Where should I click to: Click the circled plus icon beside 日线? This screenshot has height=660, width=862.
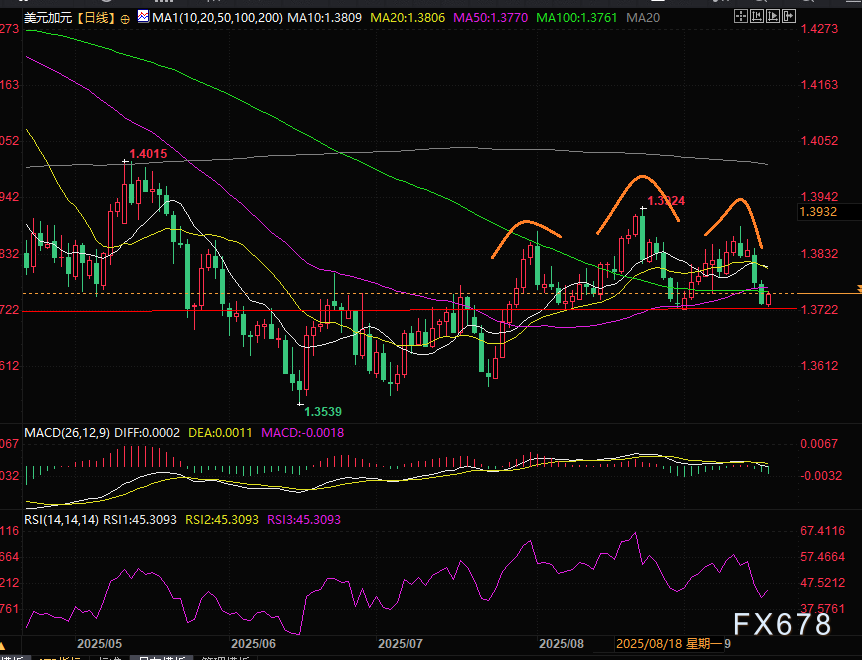pyautogui.click(x=124, y=18)
